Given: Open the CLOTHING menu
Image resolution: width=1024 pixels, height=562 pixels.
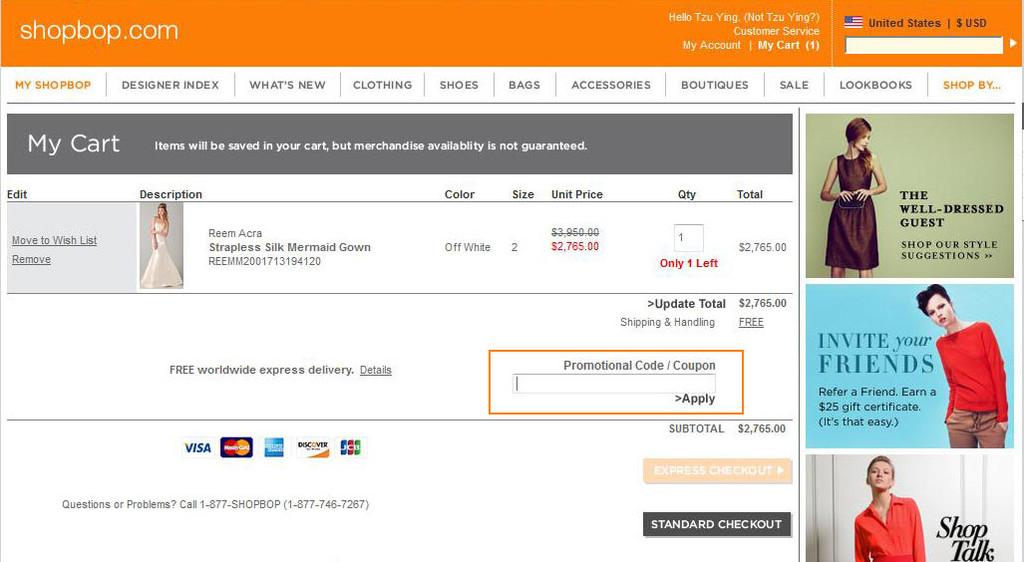Looking at the screenshot, I should click(x=382, y=85).
